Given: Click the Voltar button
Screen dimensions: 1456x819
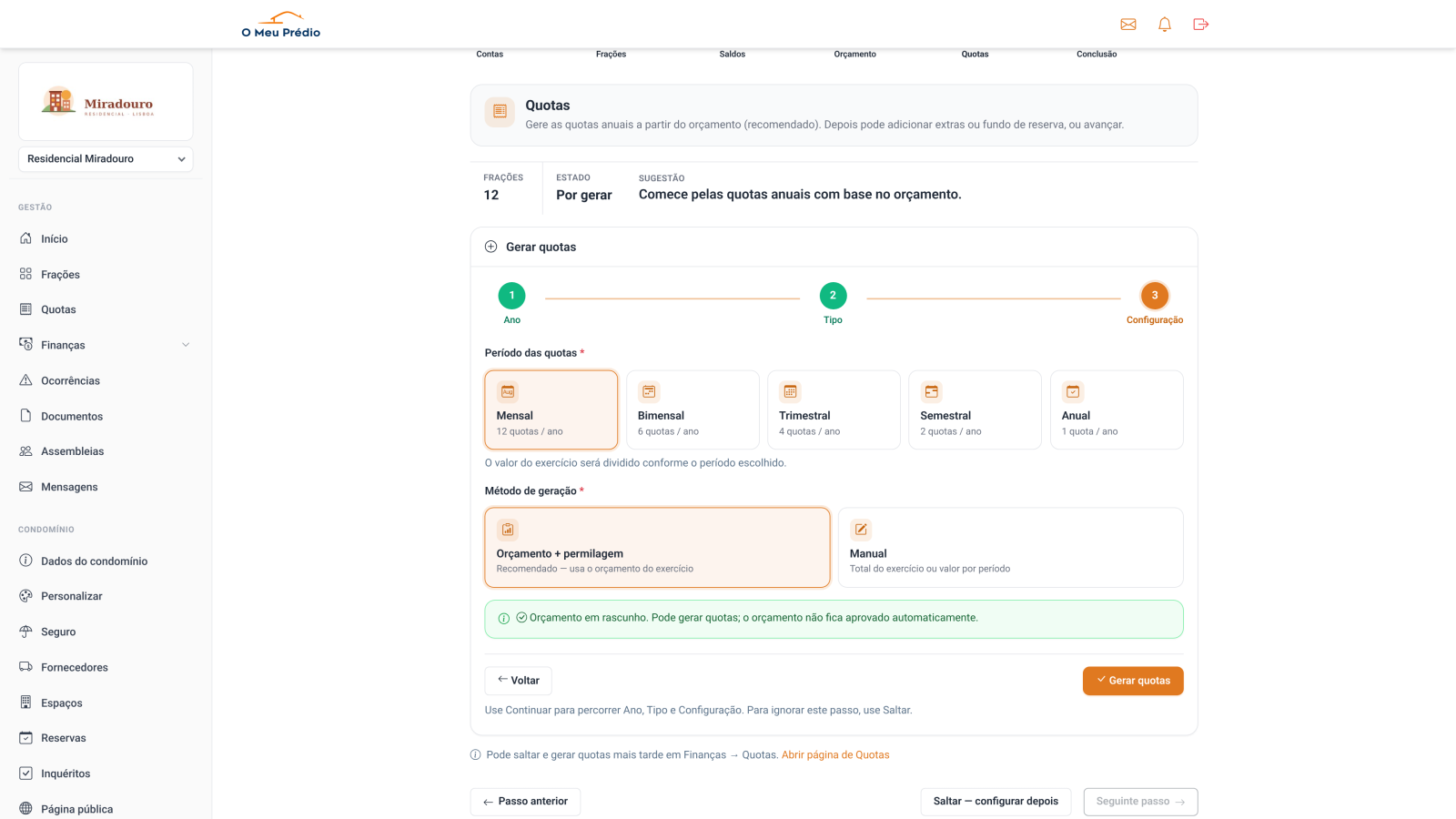Looking at the screenshot, I should click(x=518, y=681).
